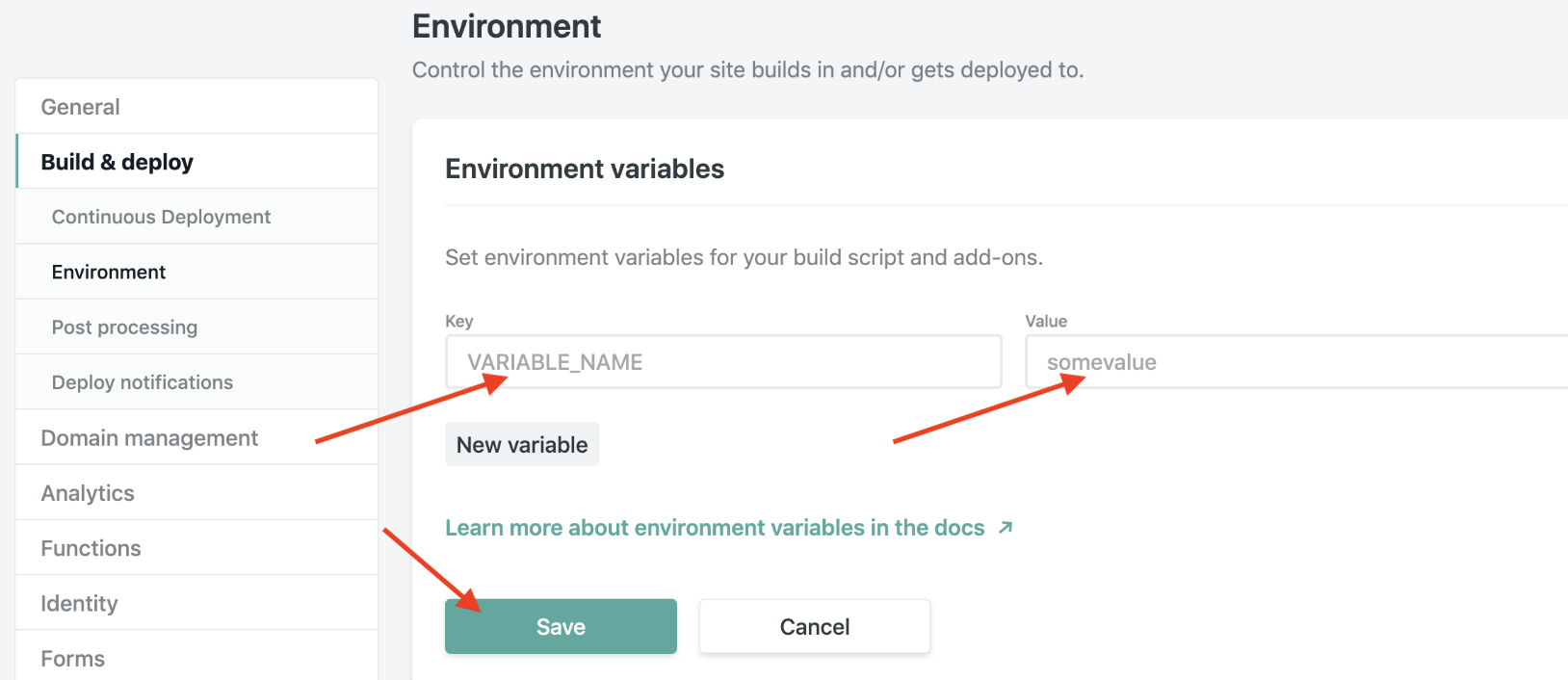
Task: Save the environment variables
Action: pos(561,627)
